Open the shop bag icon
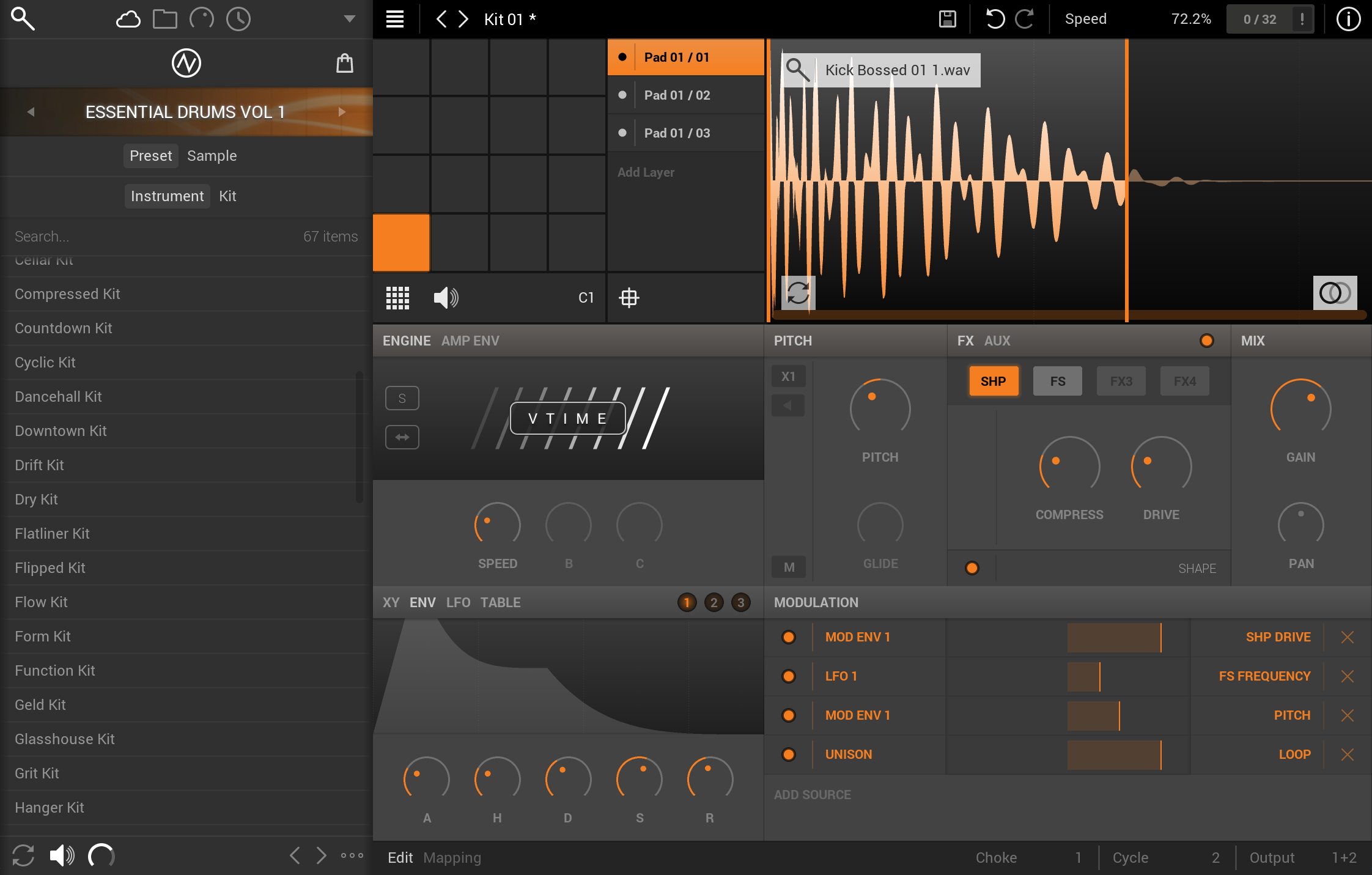This screenshot has height=875, width=1372. 345,63
